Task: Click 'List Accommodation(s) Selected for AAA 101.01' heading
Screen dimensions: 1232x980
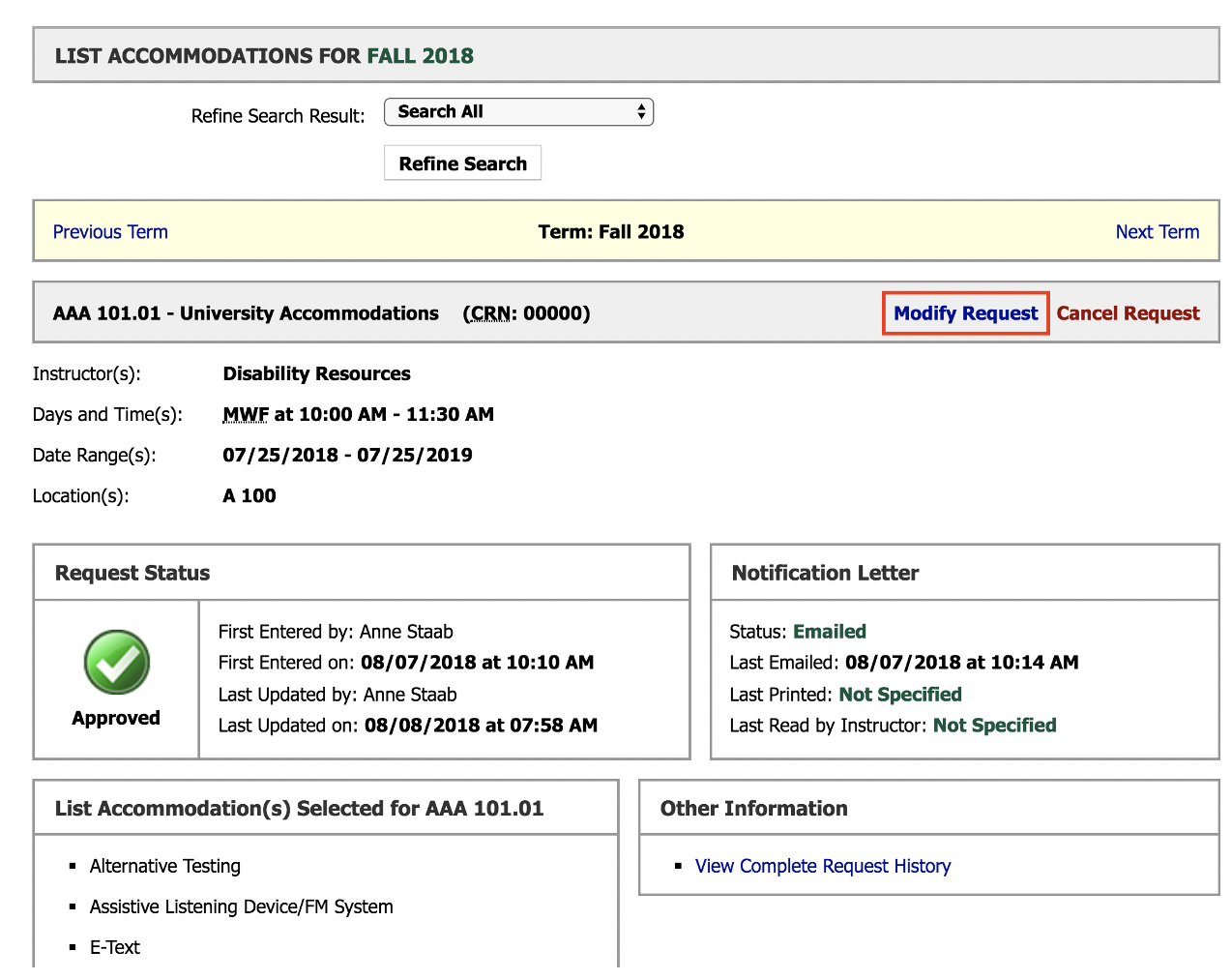Action: tap(299, 809)
